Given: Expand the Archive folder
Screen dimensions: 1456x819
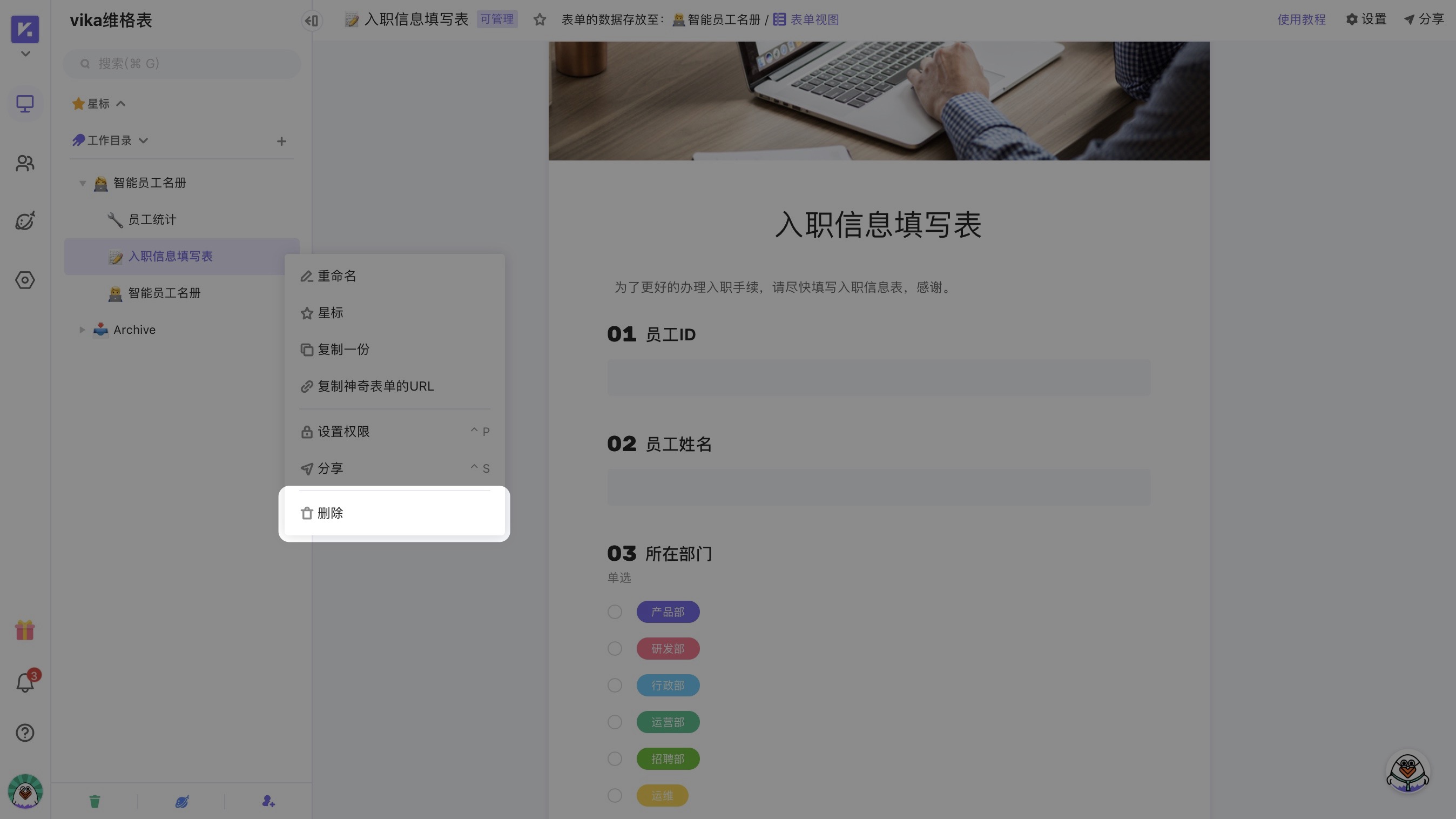Looking at the screenshot, I should point(82,330).
